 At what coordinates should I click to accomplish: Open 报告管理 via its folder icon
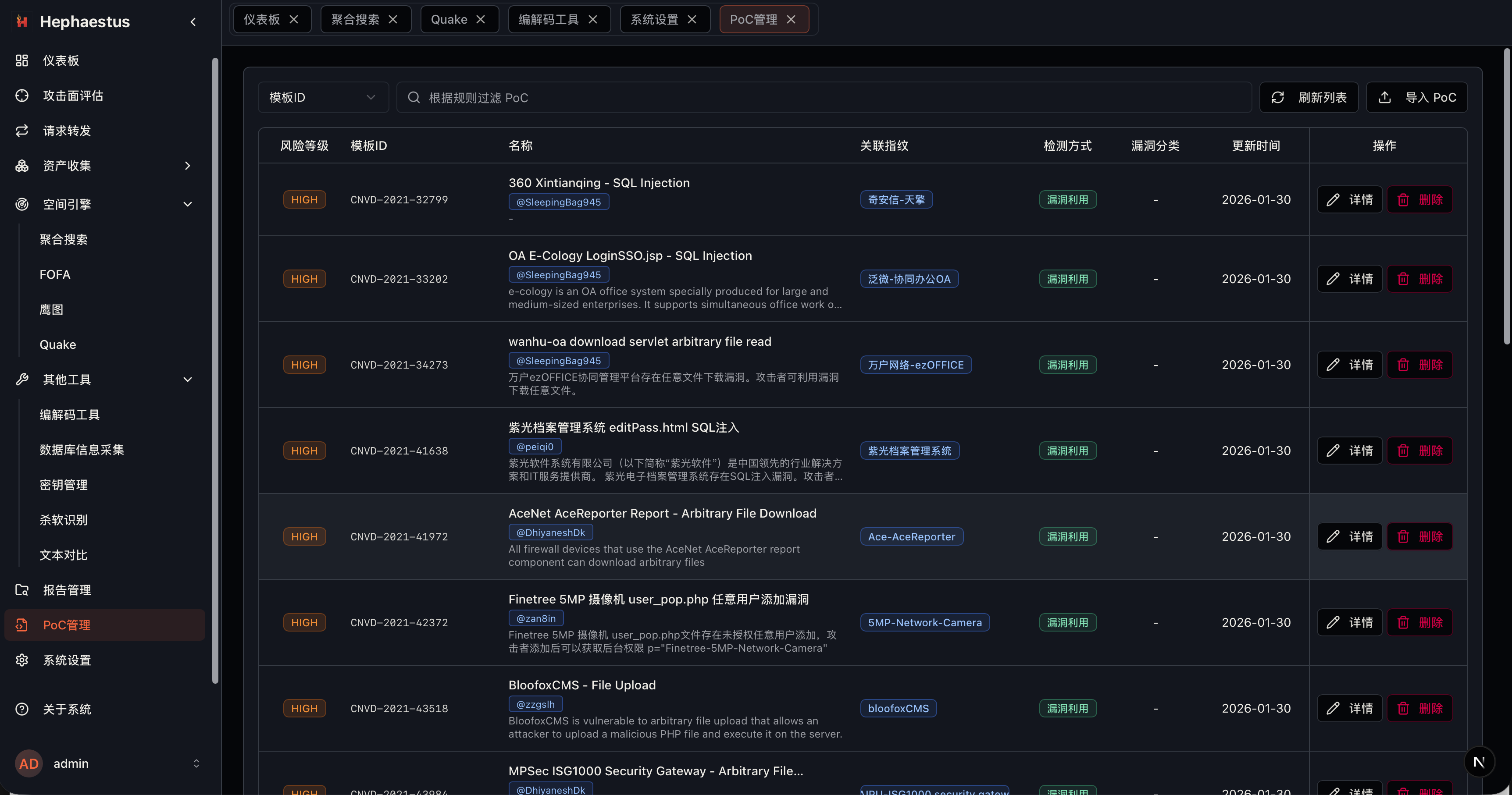[22, 589]
